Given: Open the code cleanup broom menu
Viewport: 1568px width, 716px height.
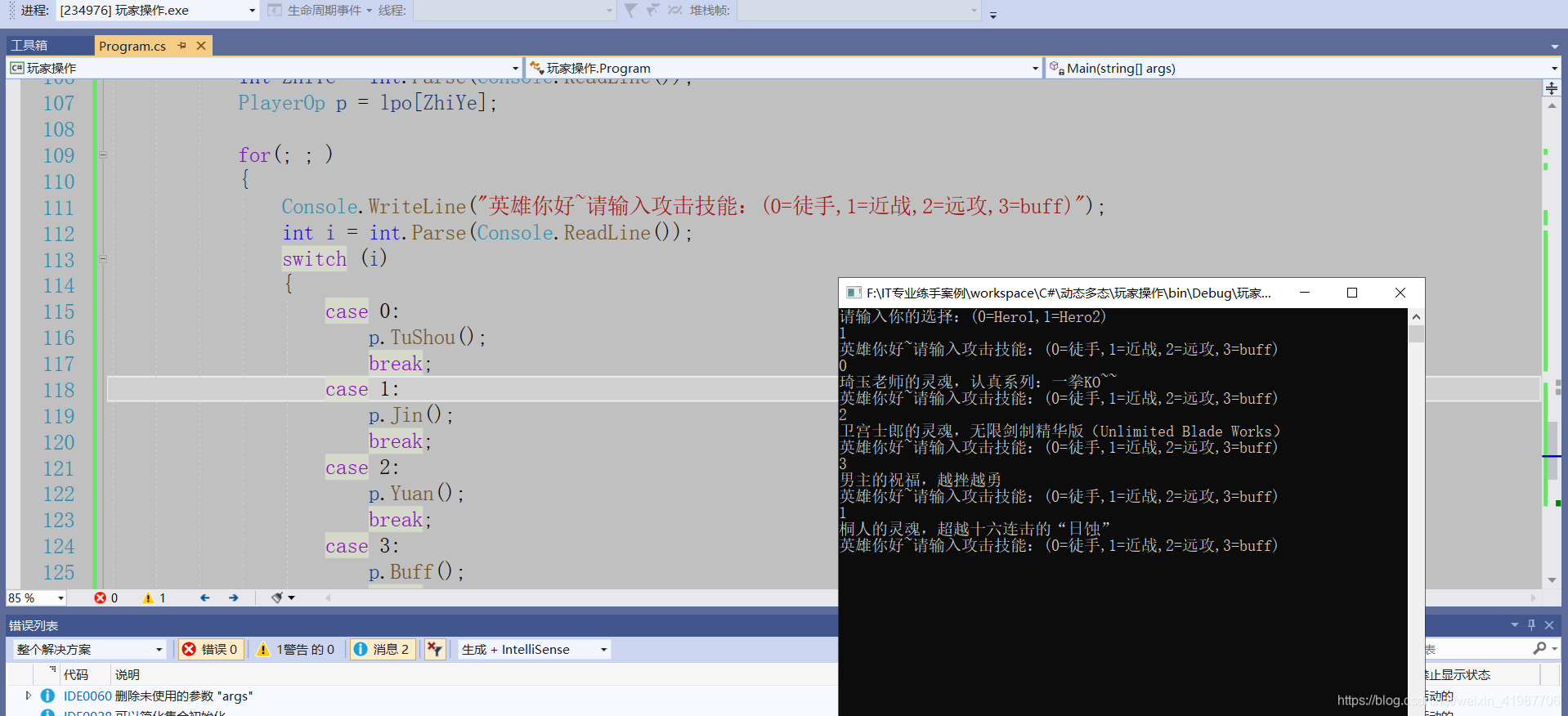Looking at the screenshot, I should click(x=283, y=598).
